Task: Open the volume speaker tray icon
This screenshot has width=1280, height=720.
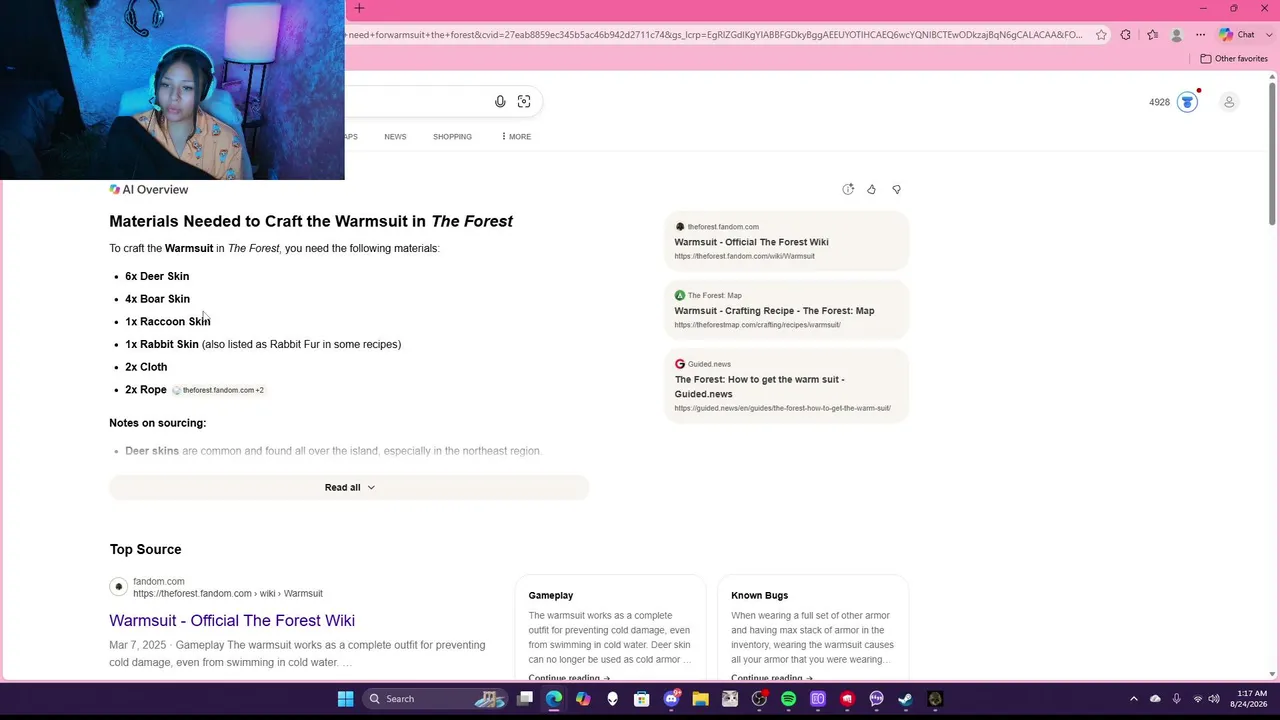Action: click(1214, 699)
